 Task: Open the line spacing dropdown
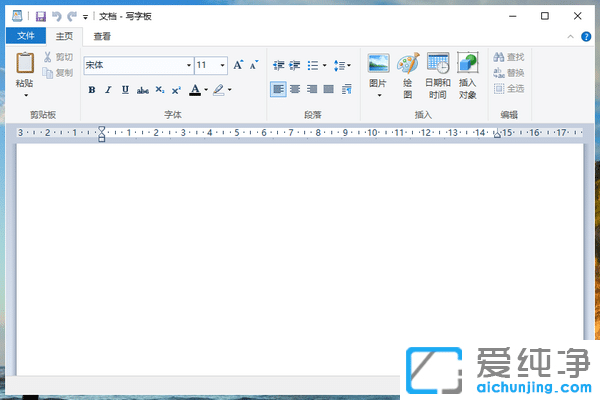[x=342, y=65]
